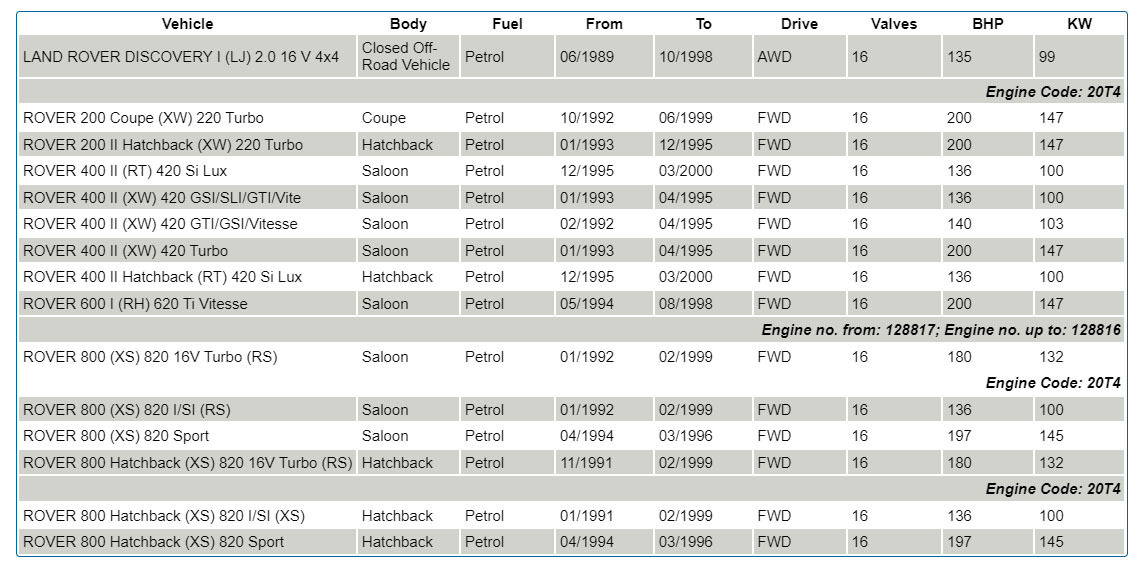Click the From column header
This screenshot has height=575, width=1146.
coord(604,24)
